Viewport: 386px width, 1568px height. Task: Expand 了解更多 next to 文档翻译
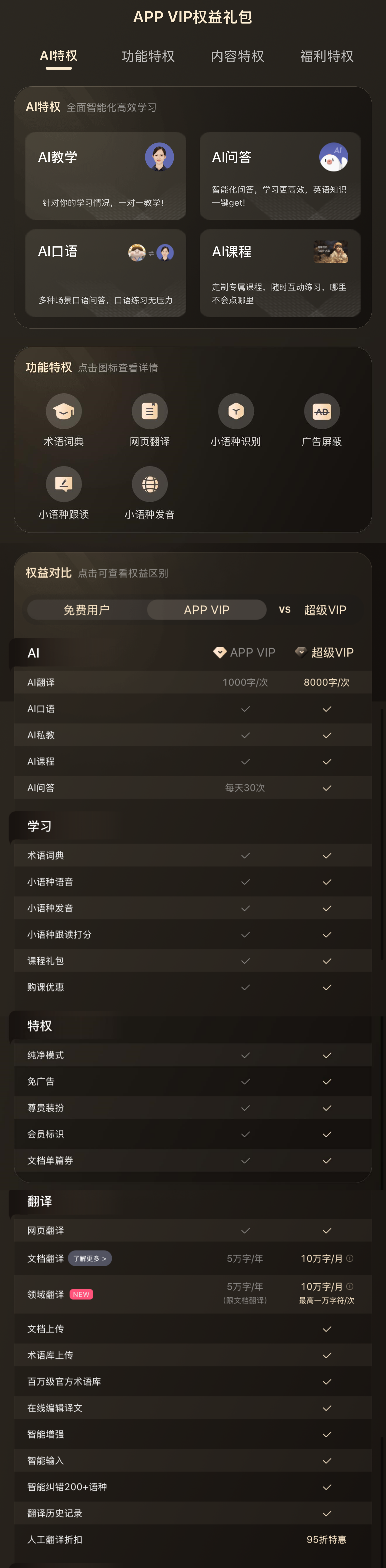click(89, 1258)
